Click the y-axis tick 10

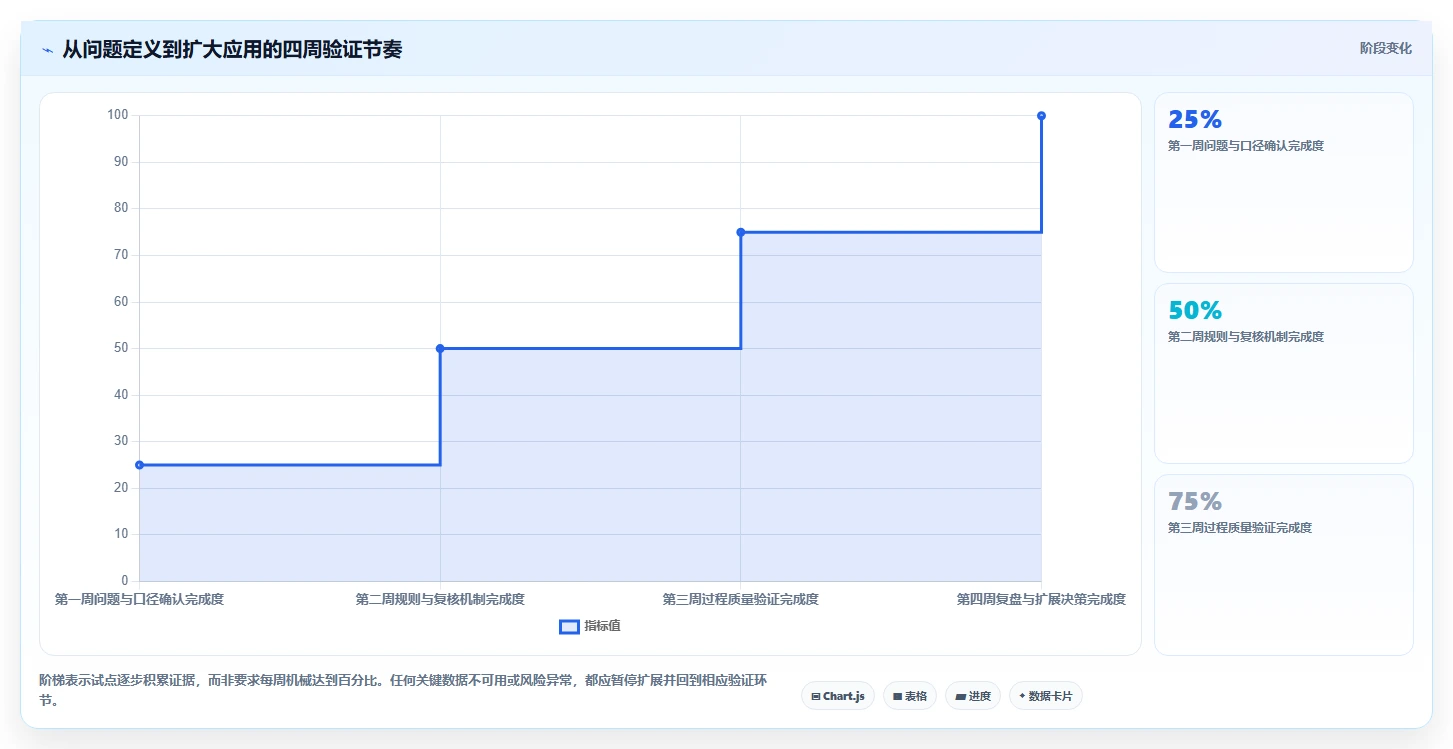click(x=121, y=534)
